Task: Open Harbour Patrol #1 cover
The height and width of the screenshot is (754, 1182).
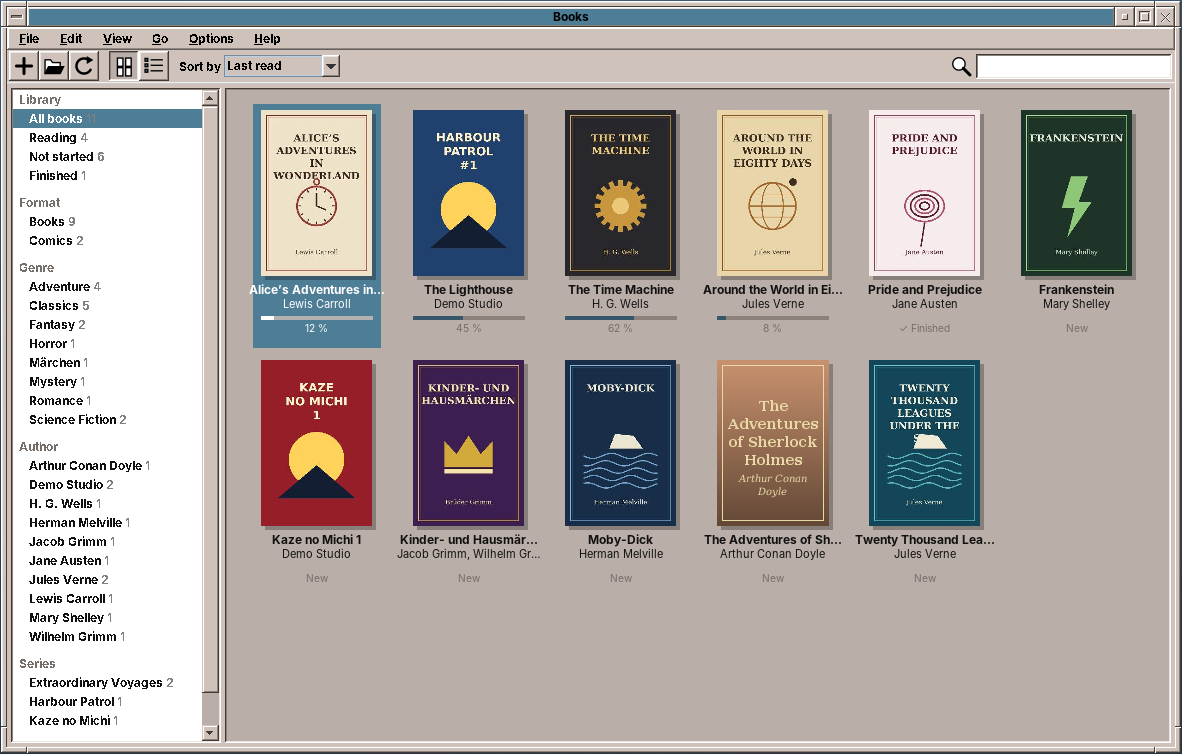Action: pyautogui.click(x=468, y=193)
